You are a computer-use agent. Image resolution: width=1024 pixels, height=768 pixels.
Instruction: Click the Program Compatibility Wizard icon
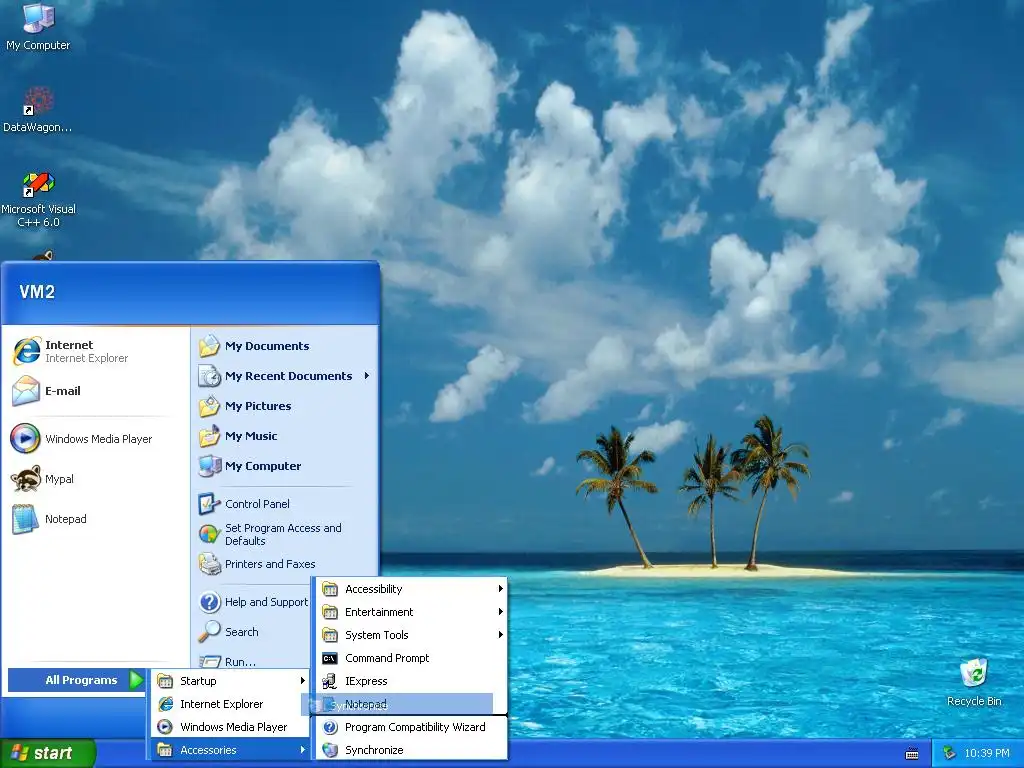coord(330,727)
